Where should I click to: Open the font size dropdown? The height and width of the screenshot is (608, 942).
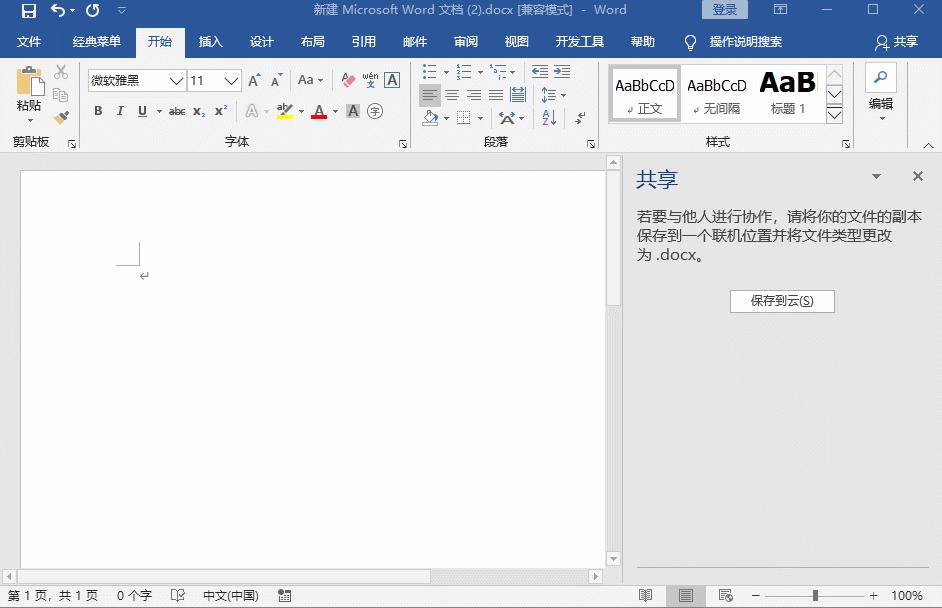click(x=233, y=80)
